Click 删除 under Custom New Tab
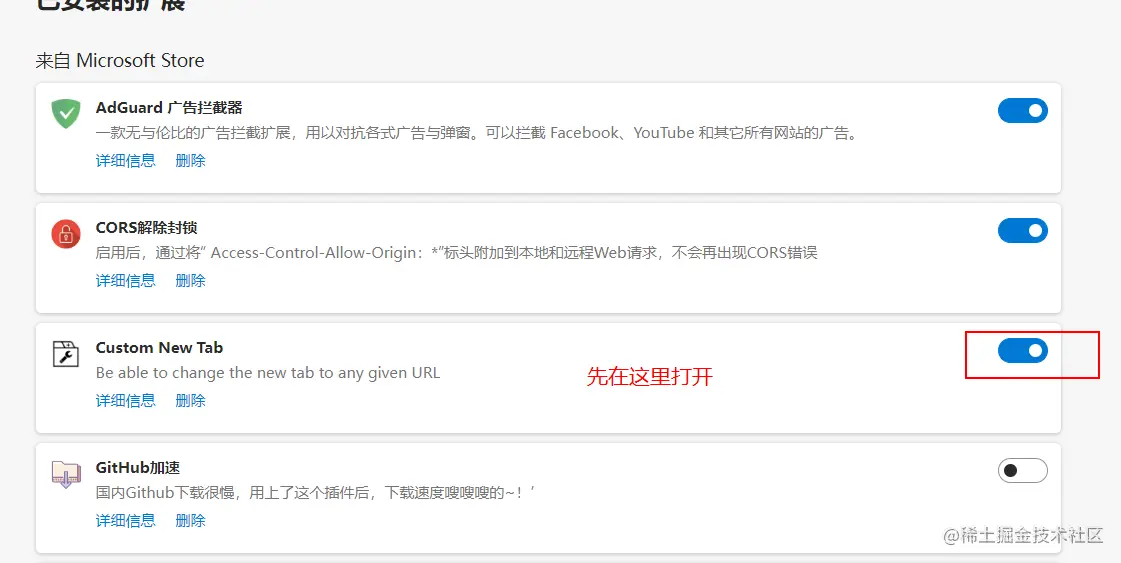The height and width of the screenshot is (563, 1121). coord(190,401)
